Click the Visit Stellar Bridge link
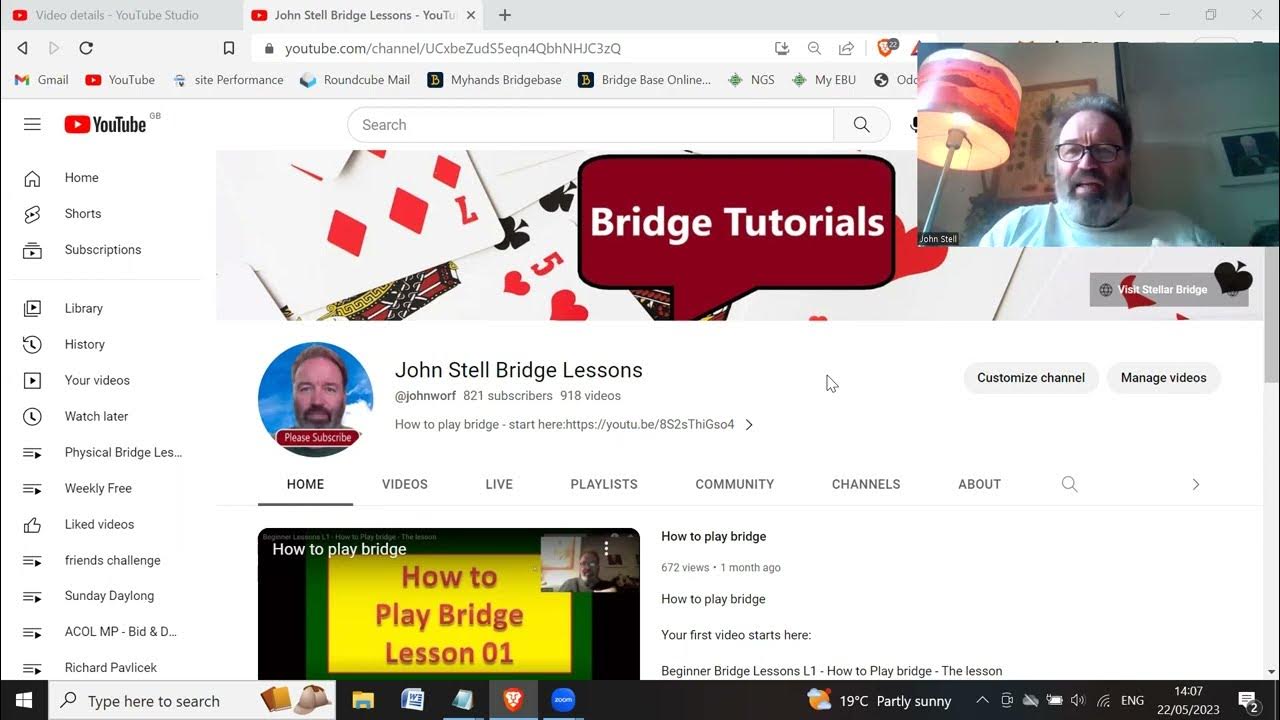 tap(1168, 290)
